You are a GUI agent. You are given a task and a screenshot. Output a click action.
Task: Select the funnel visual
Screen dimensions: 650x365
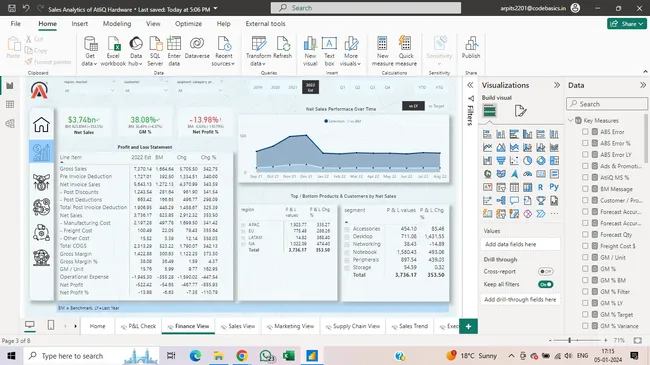501,161
